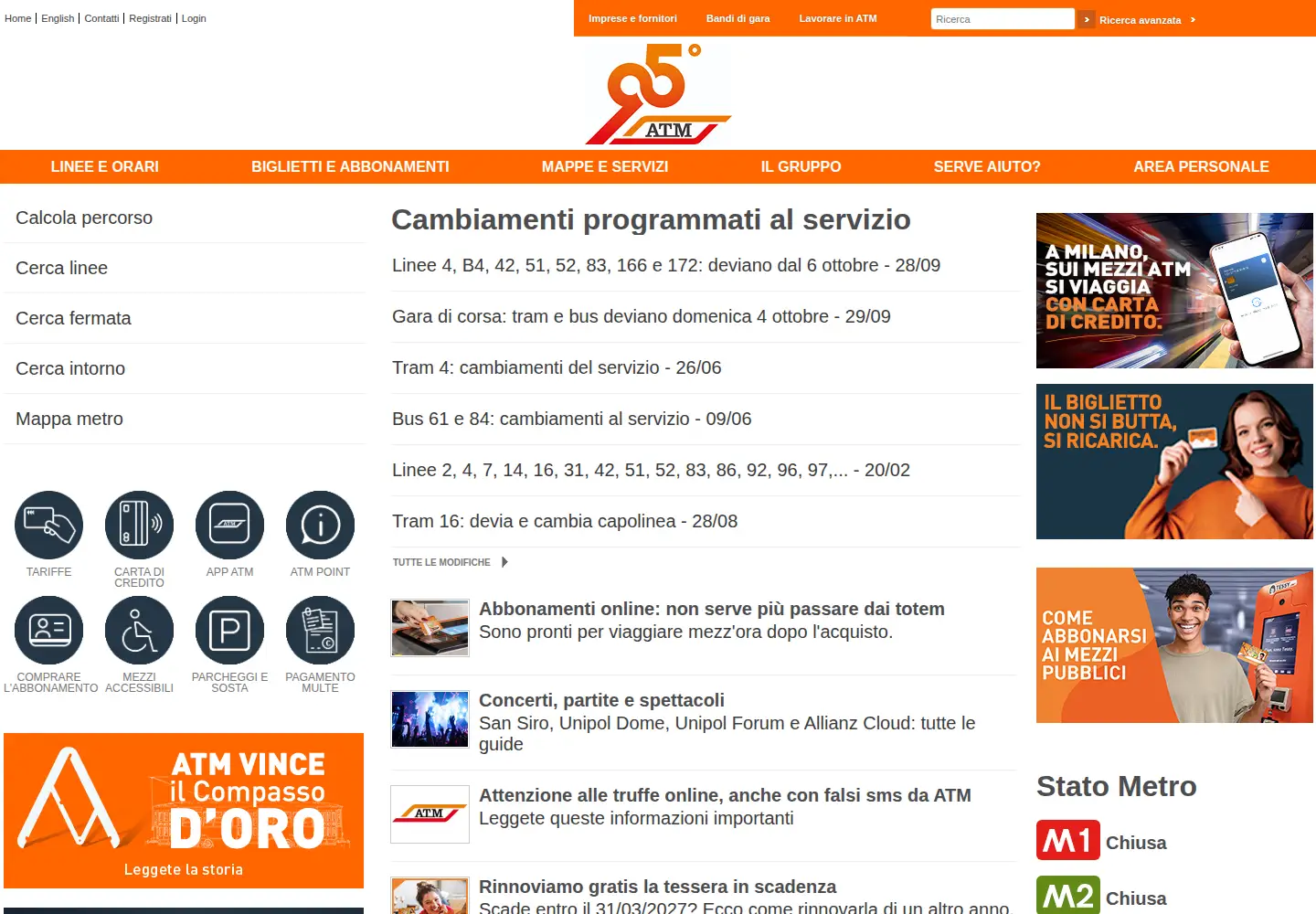Switch site language to English

tap(58, 18)
